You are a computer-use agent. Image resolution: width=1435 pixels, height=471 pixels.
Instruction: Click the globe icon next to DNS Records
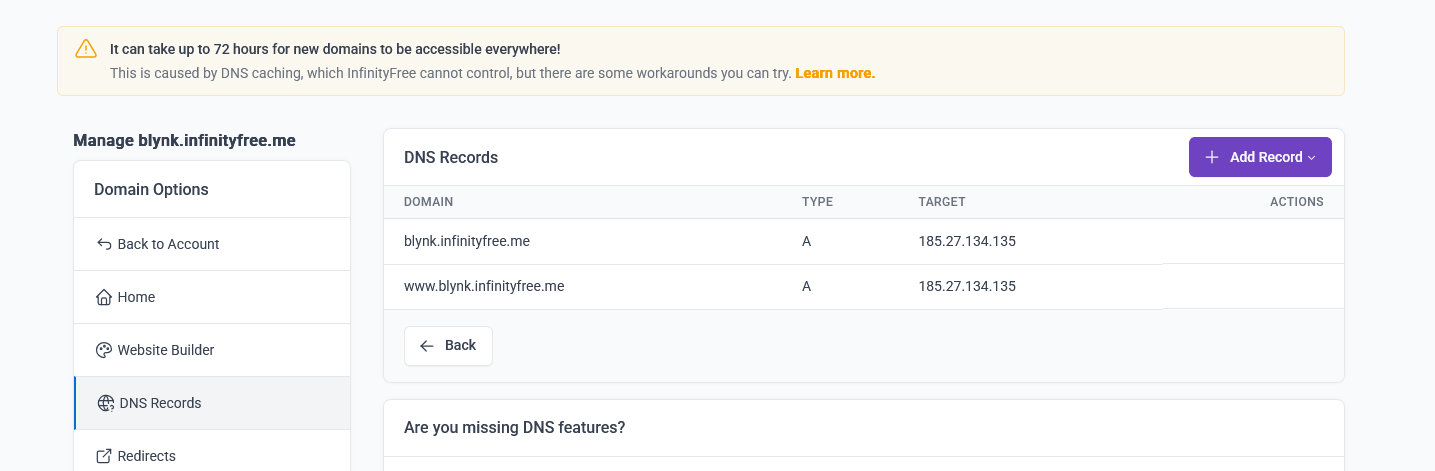tap(106, 403)
